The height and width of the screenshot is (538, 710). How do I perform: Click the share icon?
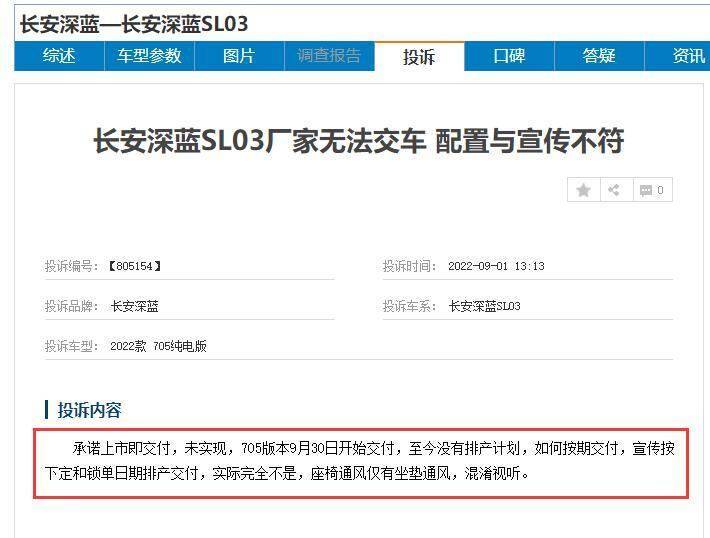(x=615, y=190)
